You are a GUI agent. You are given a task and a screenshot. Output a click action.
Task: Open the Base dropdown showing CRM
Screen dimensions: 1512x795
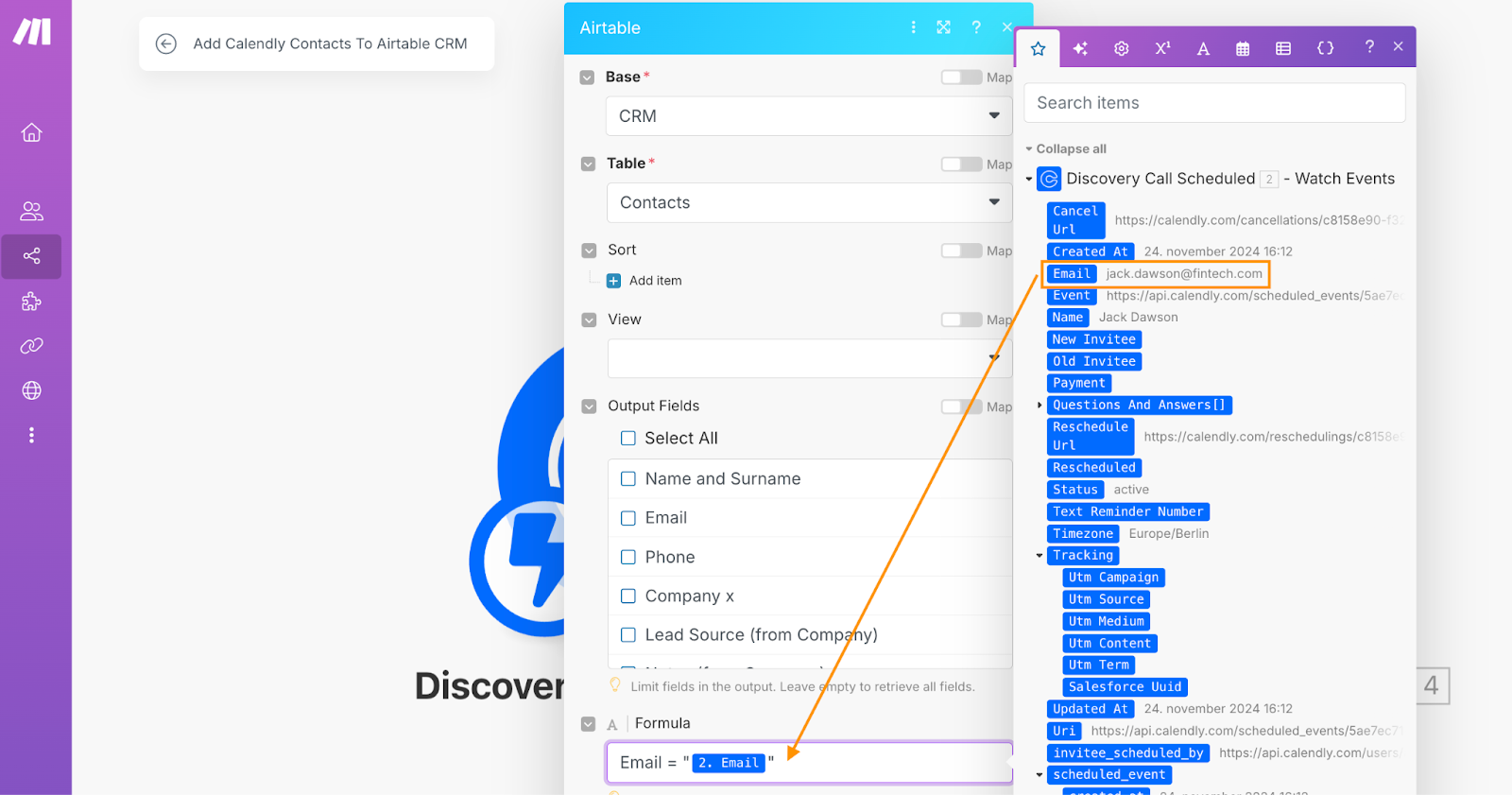point(809,116)
